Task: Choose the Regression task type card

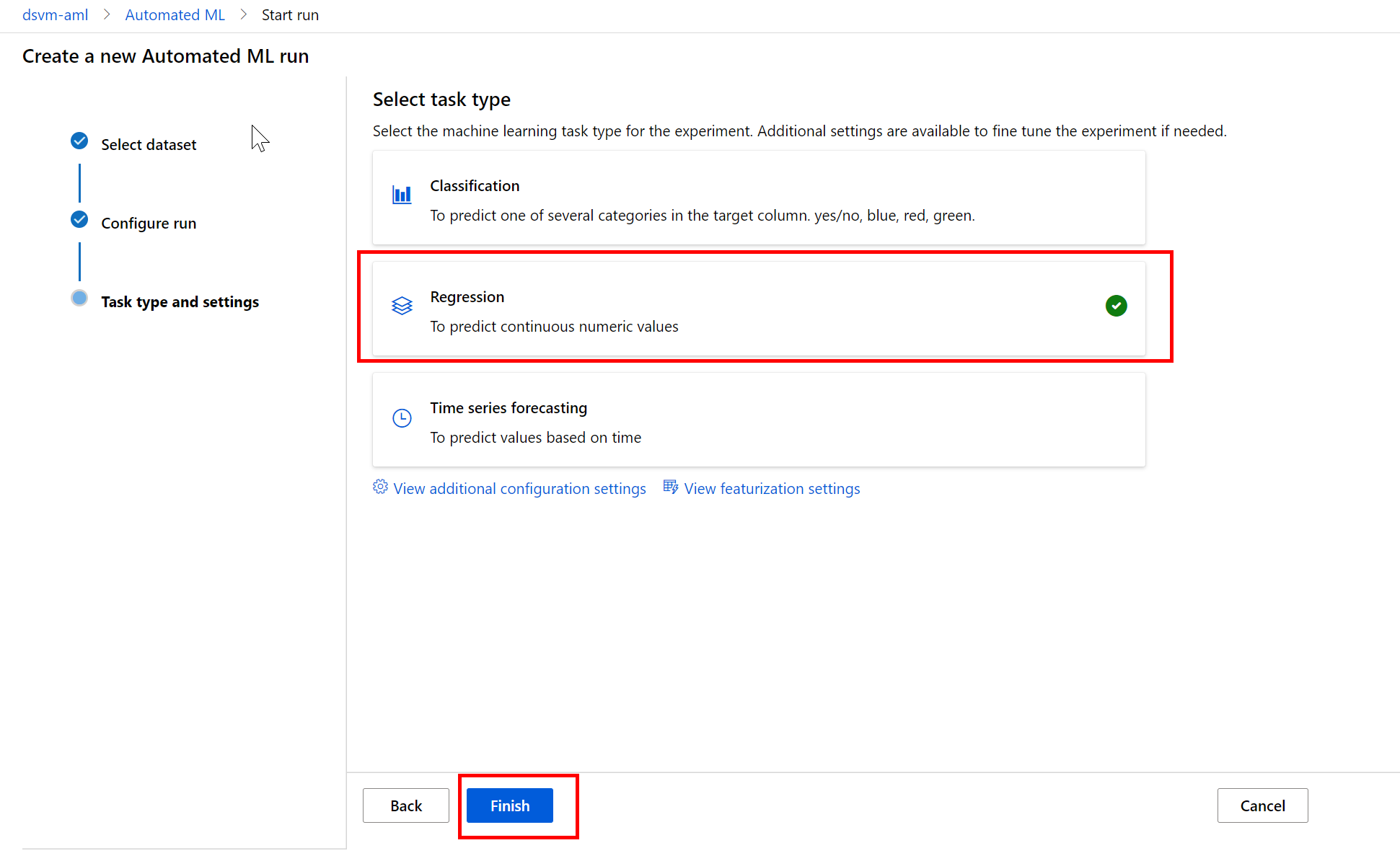Action: (758, 309)
